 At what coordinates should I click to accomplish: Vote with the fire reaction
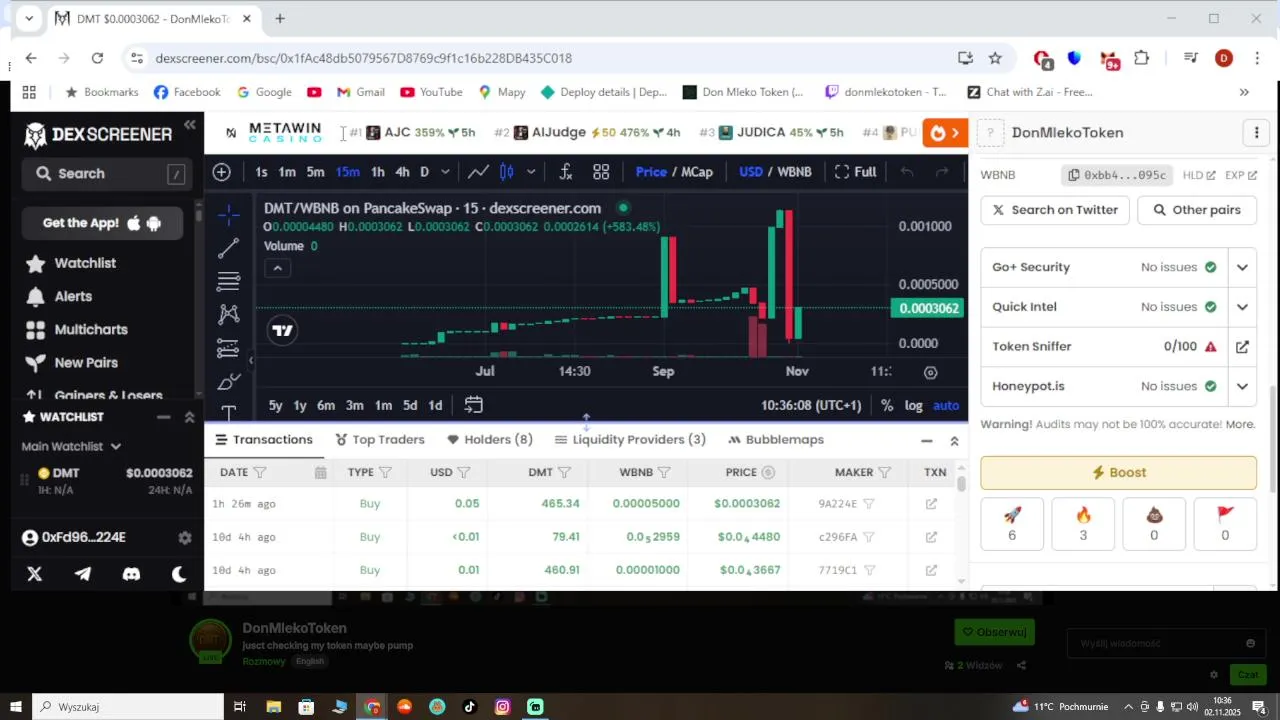pos(1083,524)
